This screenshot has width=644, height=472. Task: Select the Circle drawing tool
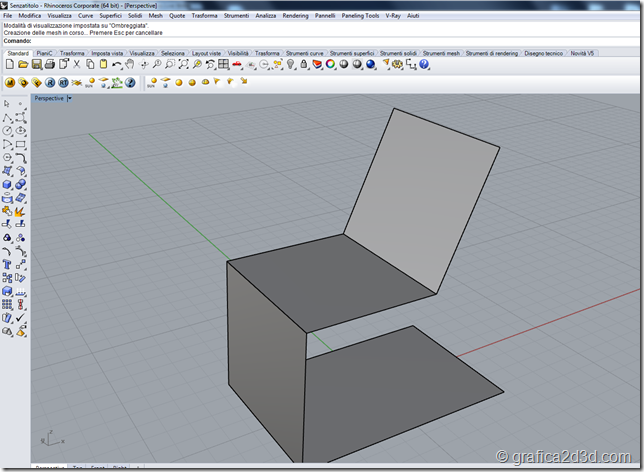click(7, 131)
